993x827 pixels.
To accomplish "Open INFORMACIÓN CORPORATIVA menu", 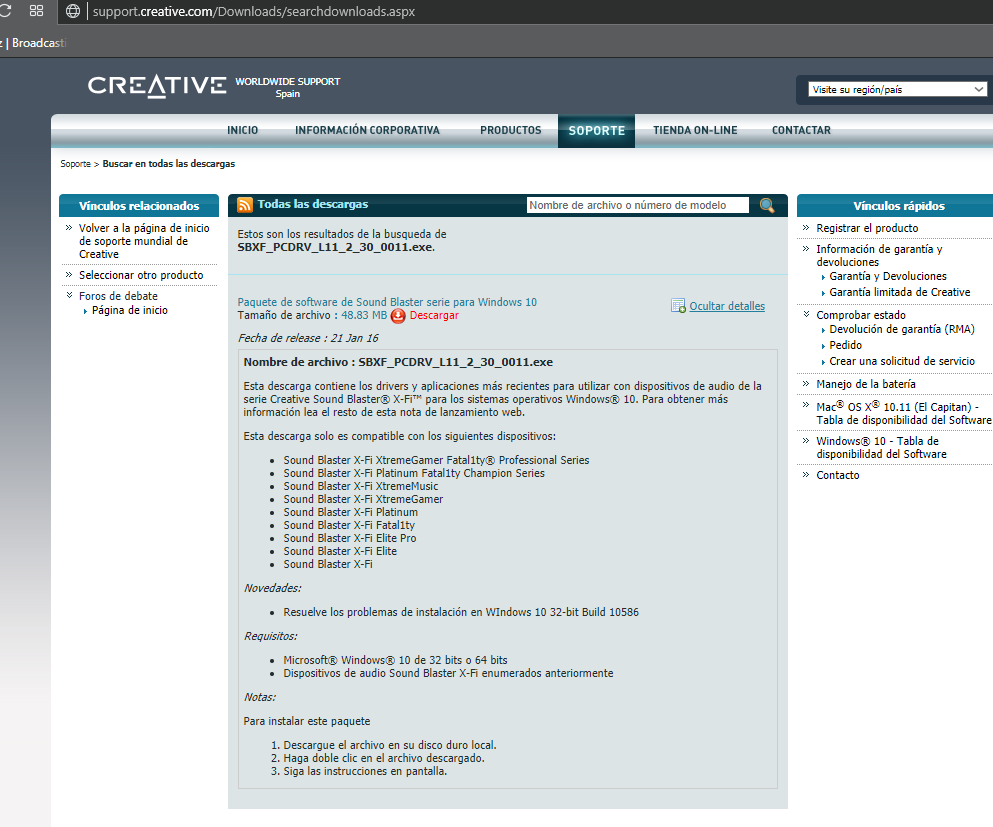I will (367, 130).
